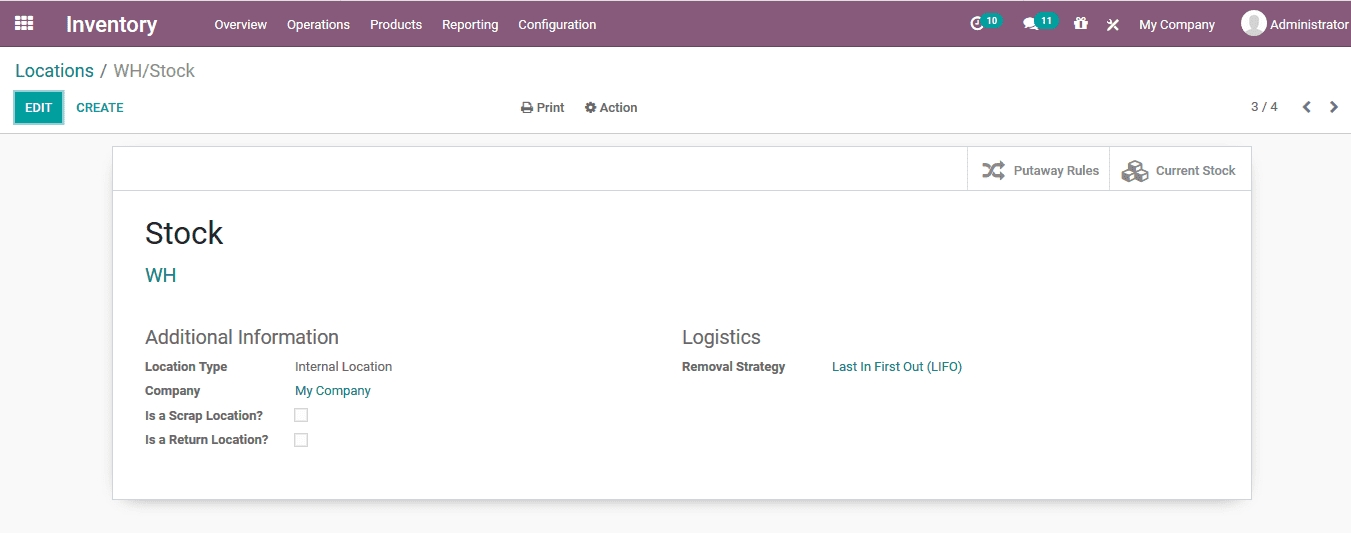Go to next record arrow
The image size is (1351, 533).
coord(1334,107)
